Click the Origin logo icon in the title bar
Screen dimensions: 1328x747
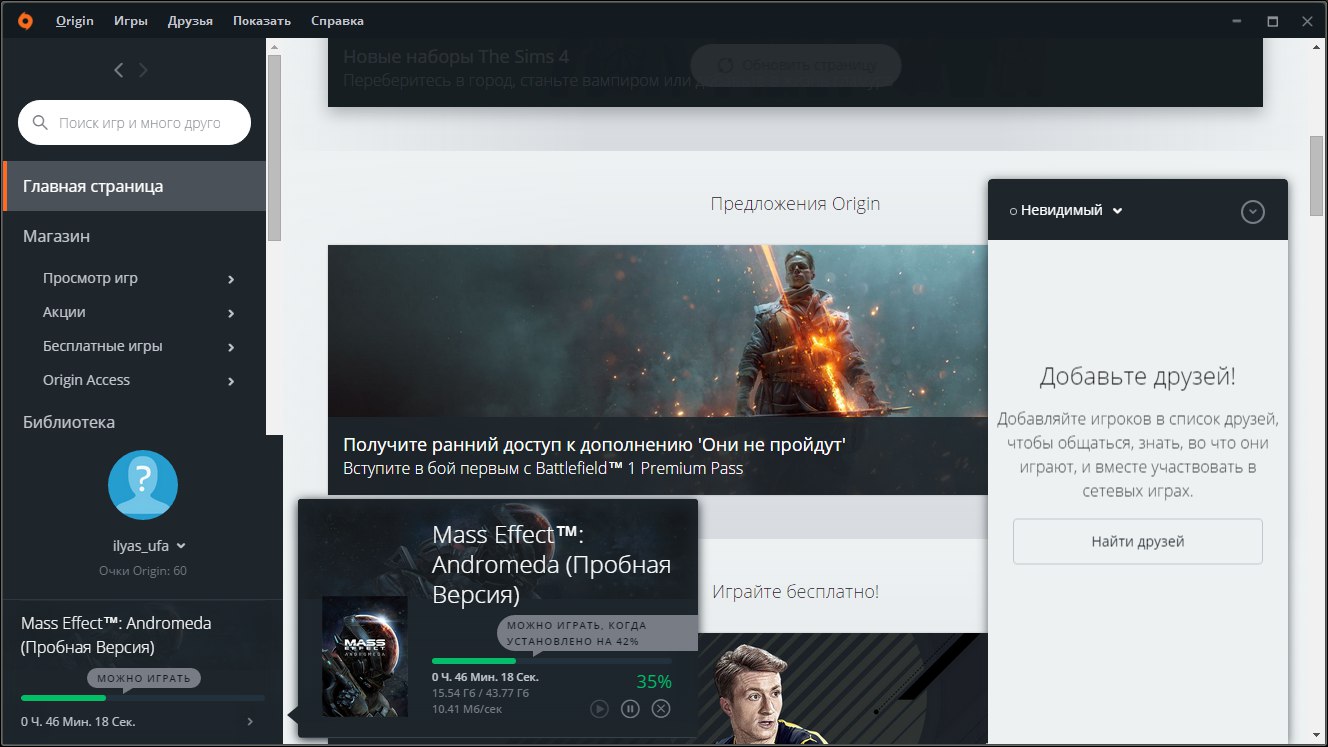[x=25, y=21]
